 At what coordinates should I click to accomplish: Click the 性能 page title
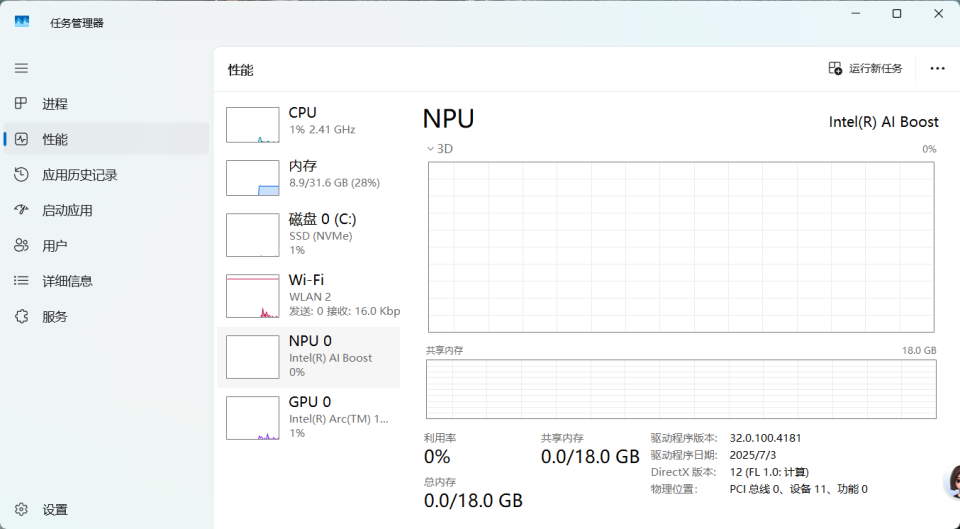point(240,70)
